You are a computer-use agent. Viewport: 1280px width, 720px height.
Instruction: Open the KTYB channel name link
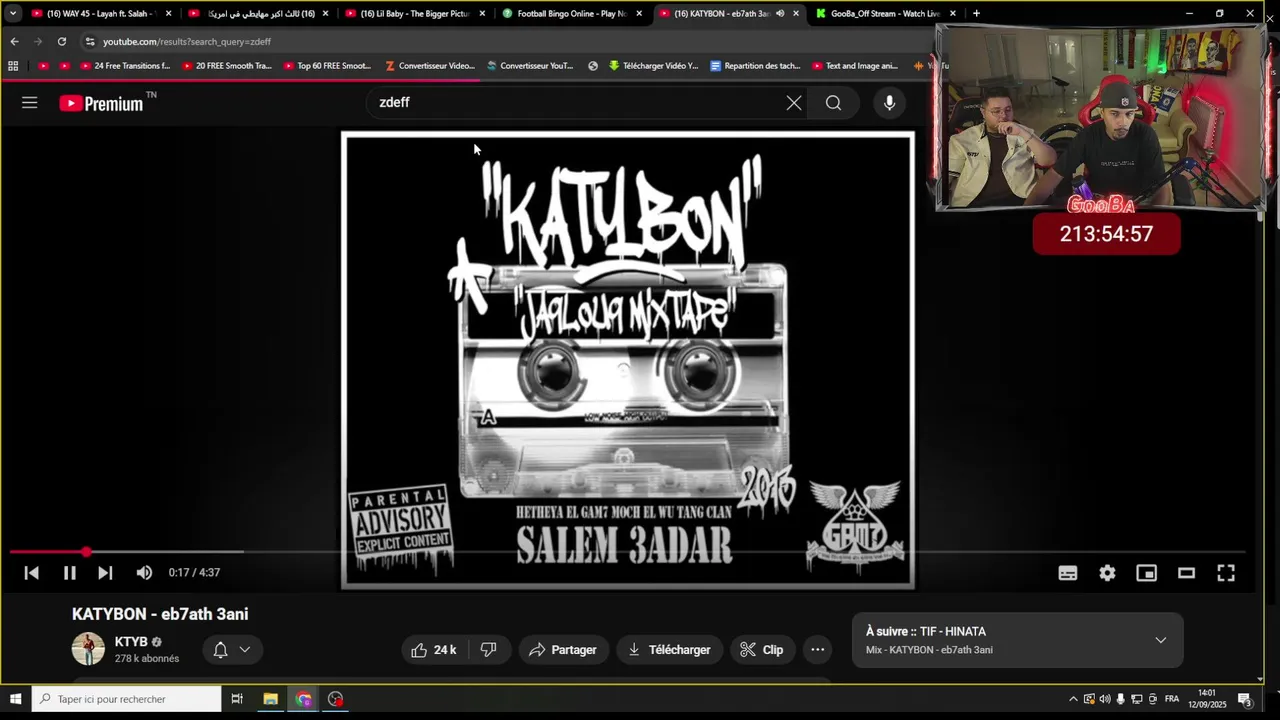tap(131, 642)
